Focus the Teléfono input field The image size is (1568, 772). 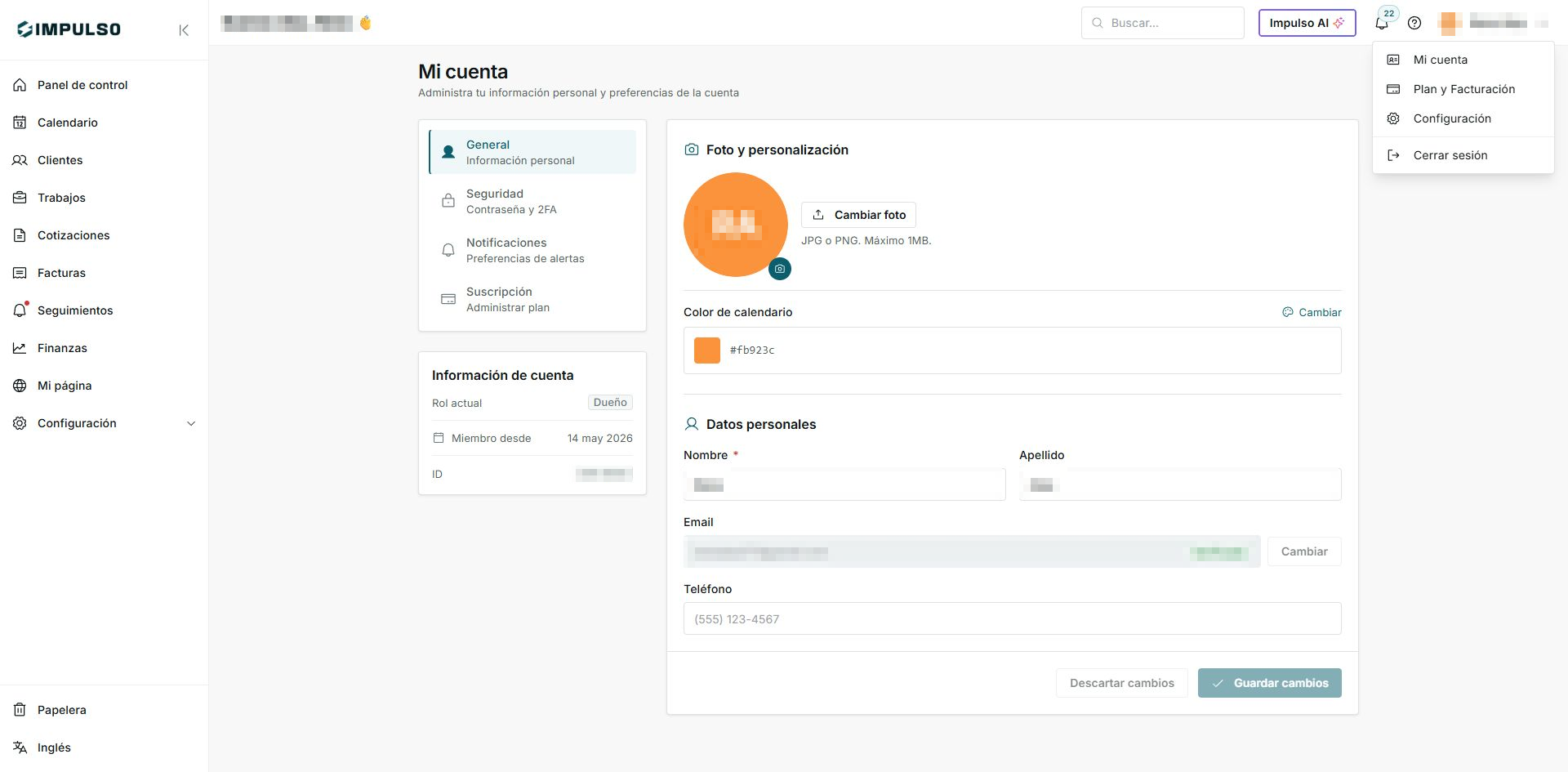(1013, 618)
